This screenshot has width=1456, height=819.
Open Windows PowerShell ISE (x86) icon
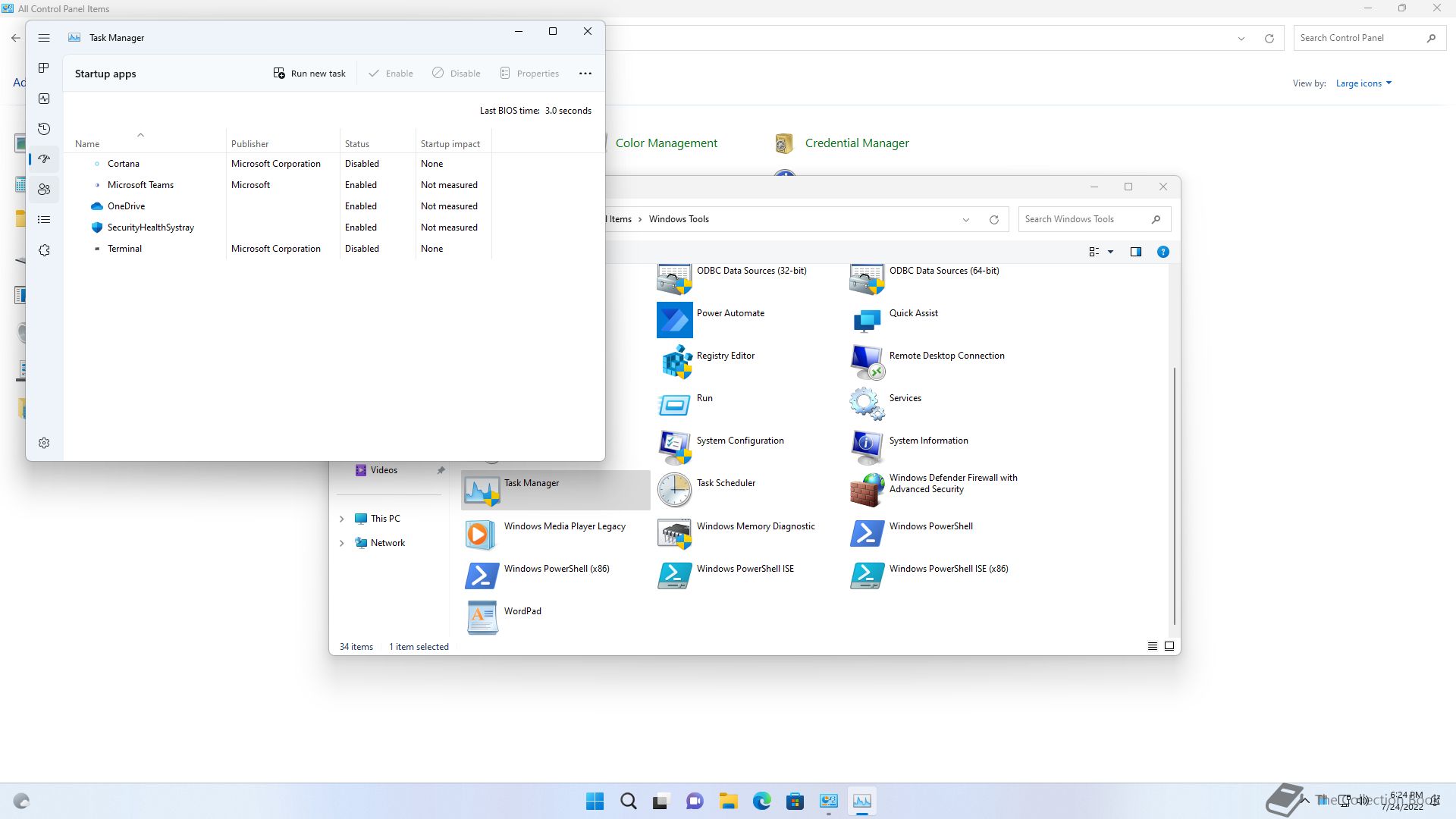pos(868,575)
